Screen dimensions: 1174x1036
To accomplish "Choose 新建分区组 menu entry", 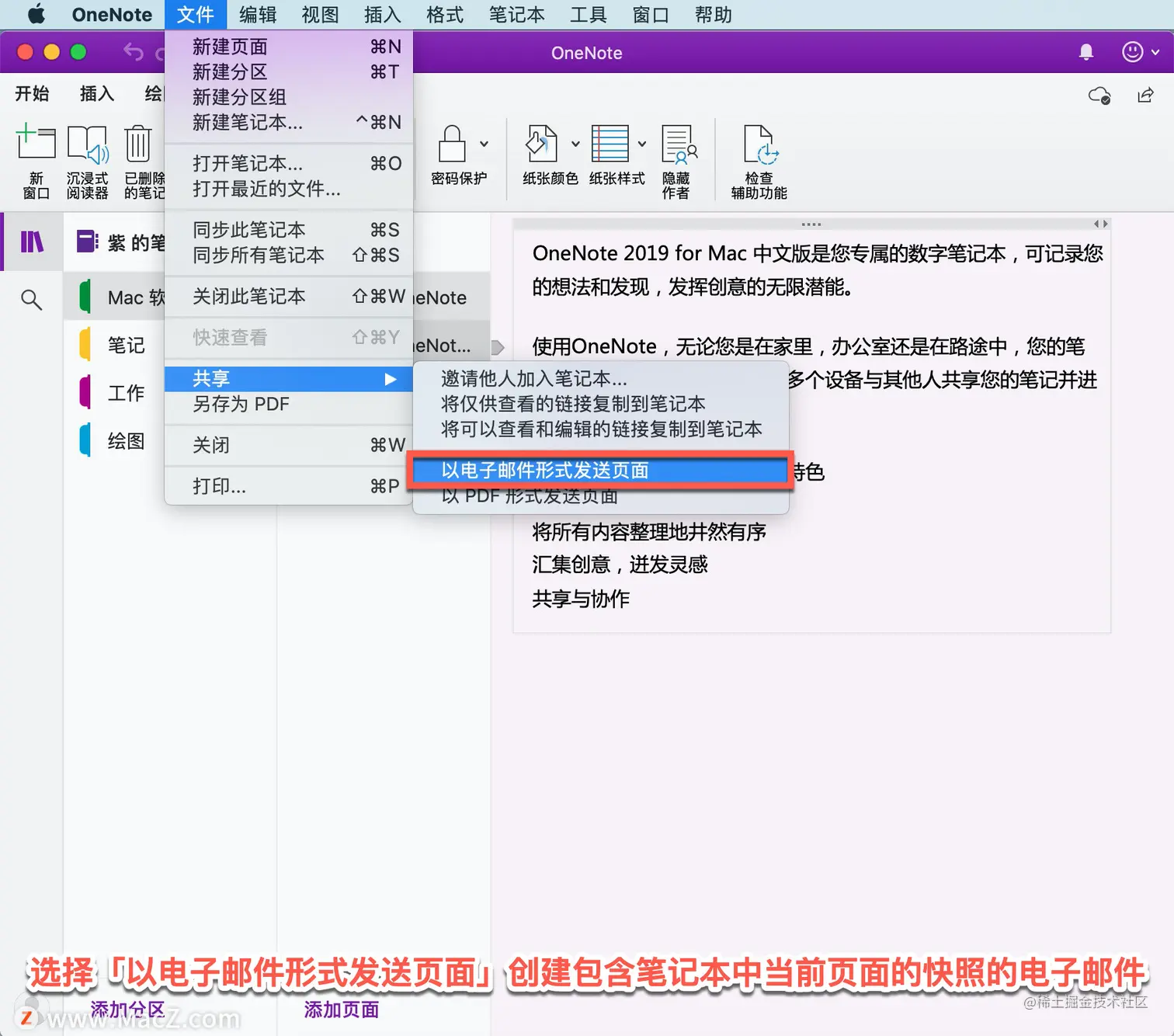I will pos(289,97).
